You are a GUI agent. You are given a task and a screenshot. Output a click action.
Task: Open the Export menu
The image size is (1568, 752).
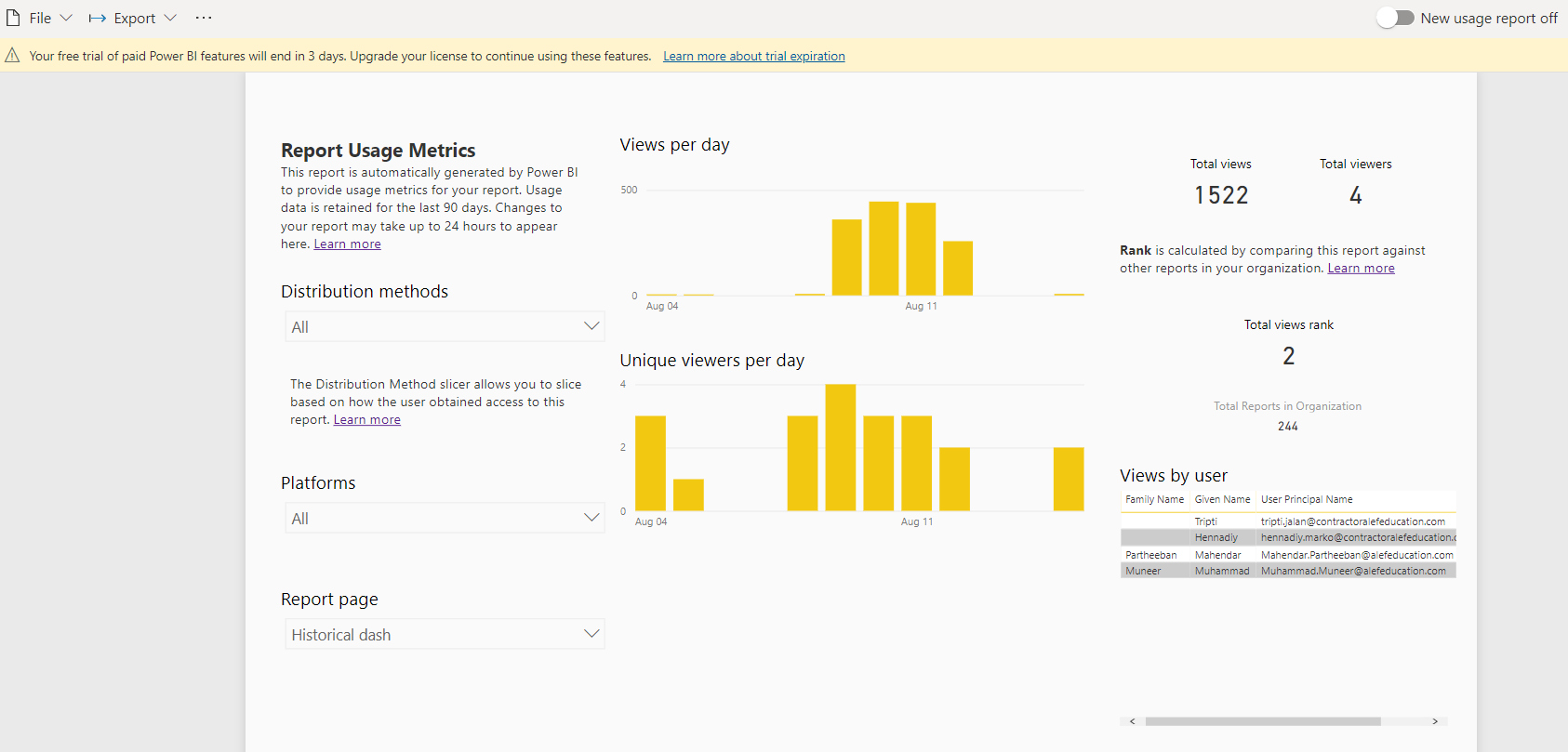133,18
